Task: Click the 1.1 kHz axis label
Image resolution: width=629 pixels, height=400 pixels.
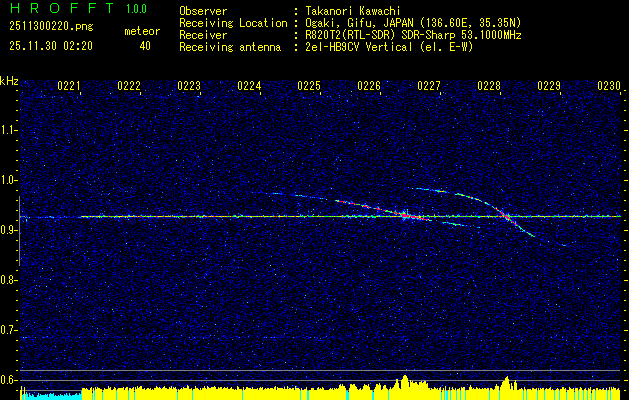Action: (9, 130)
